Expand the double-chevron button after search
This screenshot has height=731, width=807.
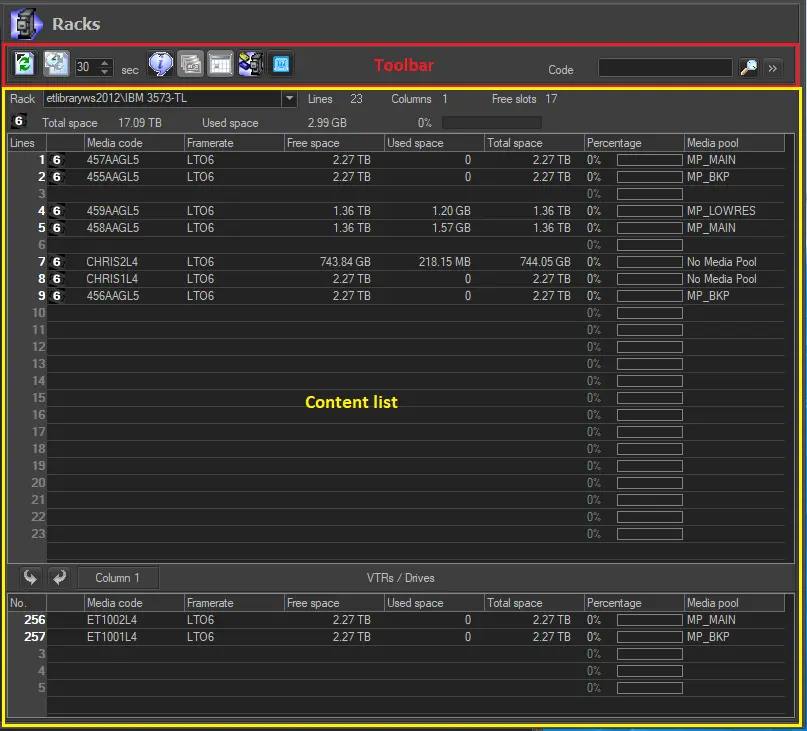pos(773,68)
